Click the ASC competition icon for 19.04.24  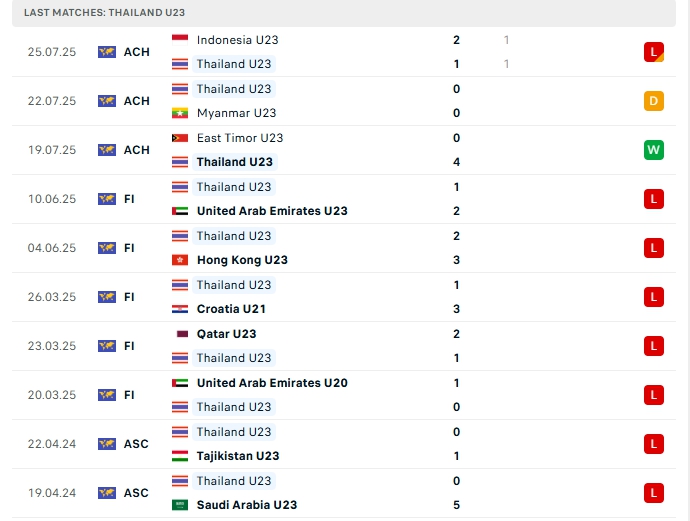click(107, 493)
